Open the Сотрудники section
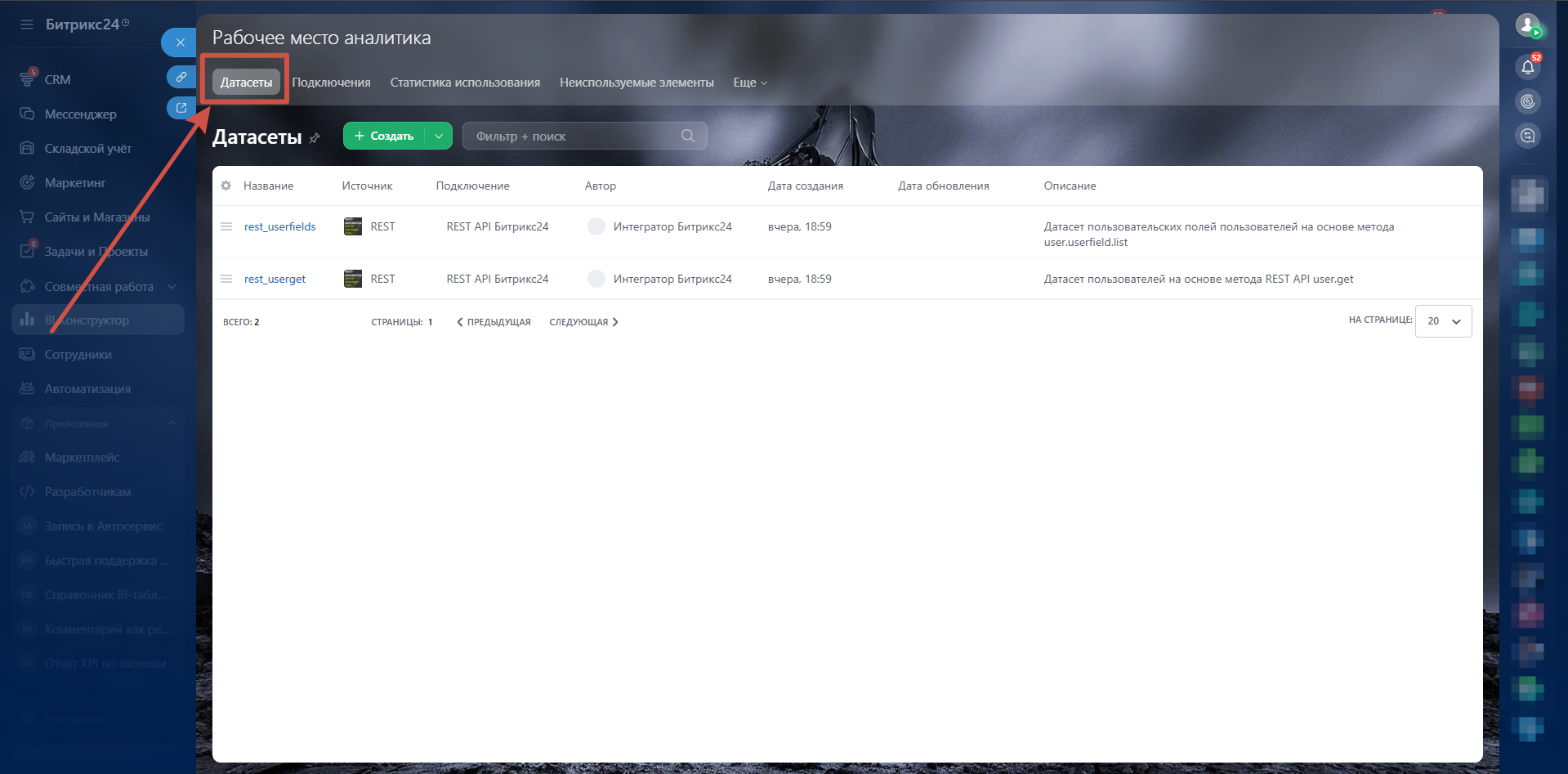Viewport: 1568px width, 774px height. (78, 354)
